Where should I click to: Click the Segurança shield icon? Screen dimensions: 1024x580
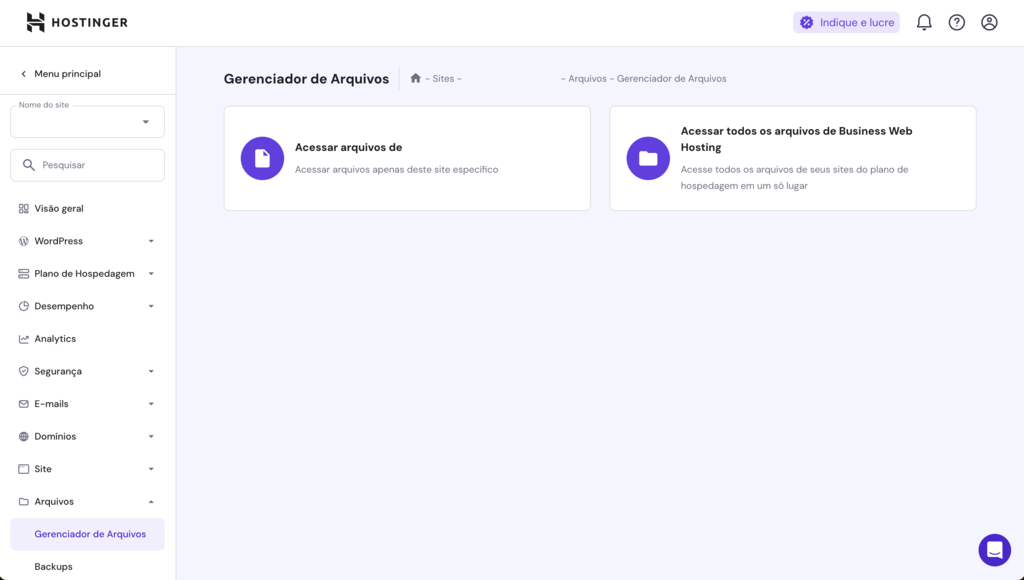click(22, 371)
